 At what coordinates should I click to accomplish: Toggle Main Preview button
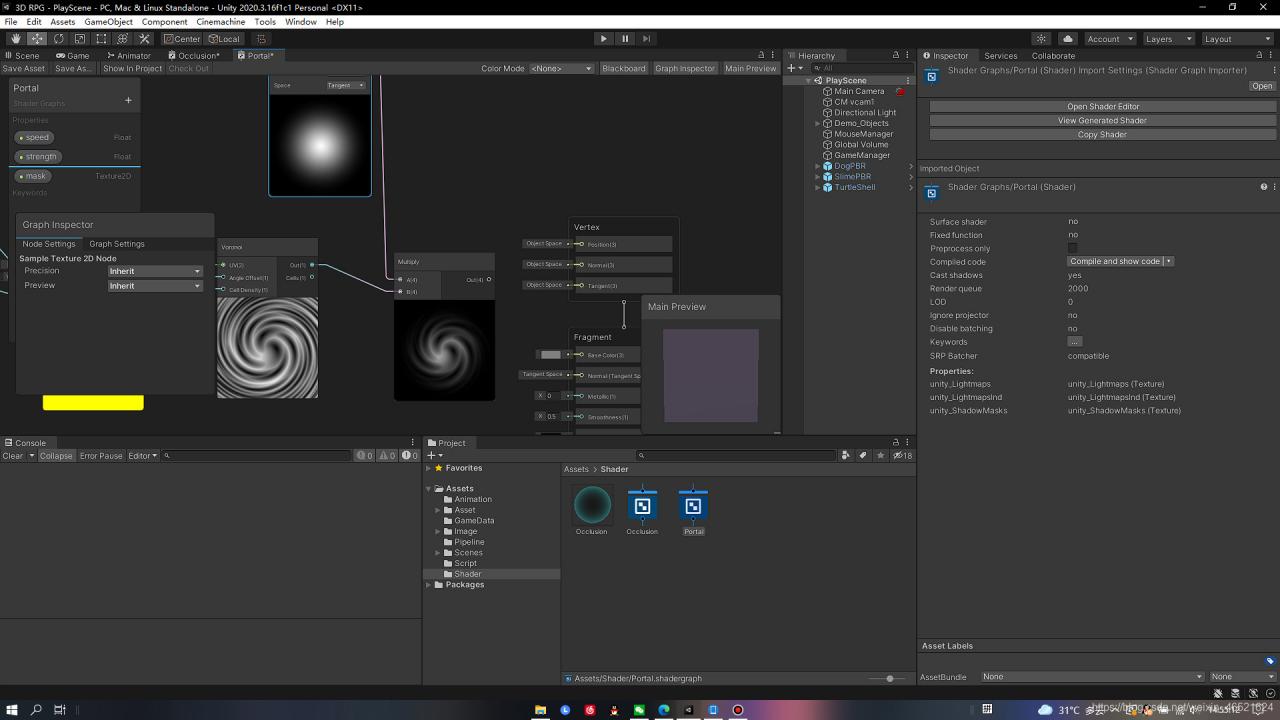(750, 68)
